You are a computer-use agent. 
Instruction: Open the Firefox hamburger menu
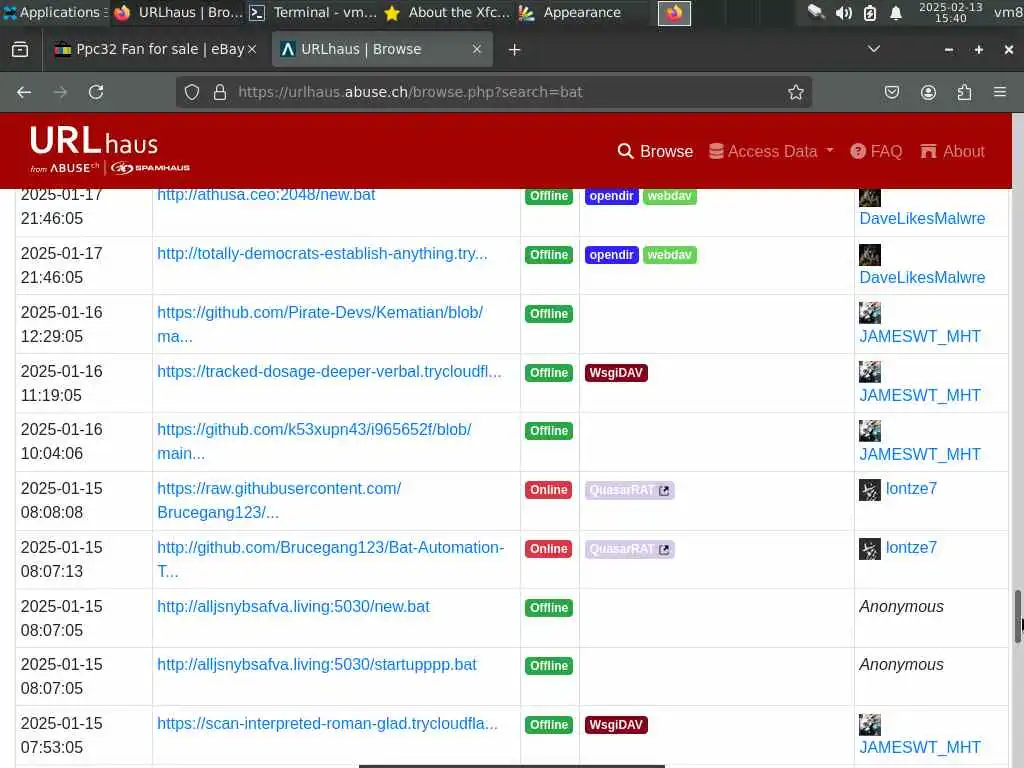tap(1000, 92)
